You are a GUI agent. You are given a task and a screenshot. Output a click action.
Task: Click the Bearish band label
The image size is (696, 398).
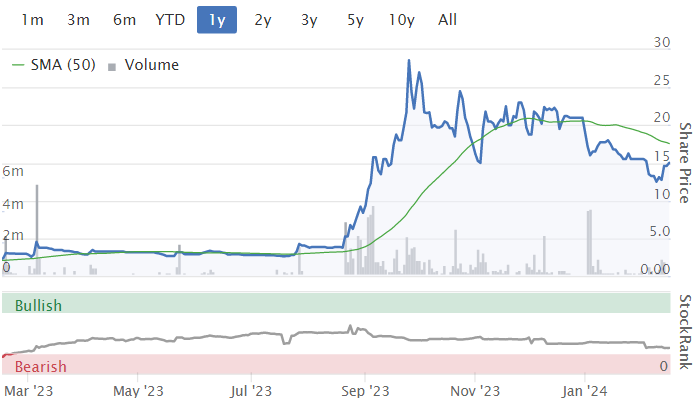click(x=40, y=367)
